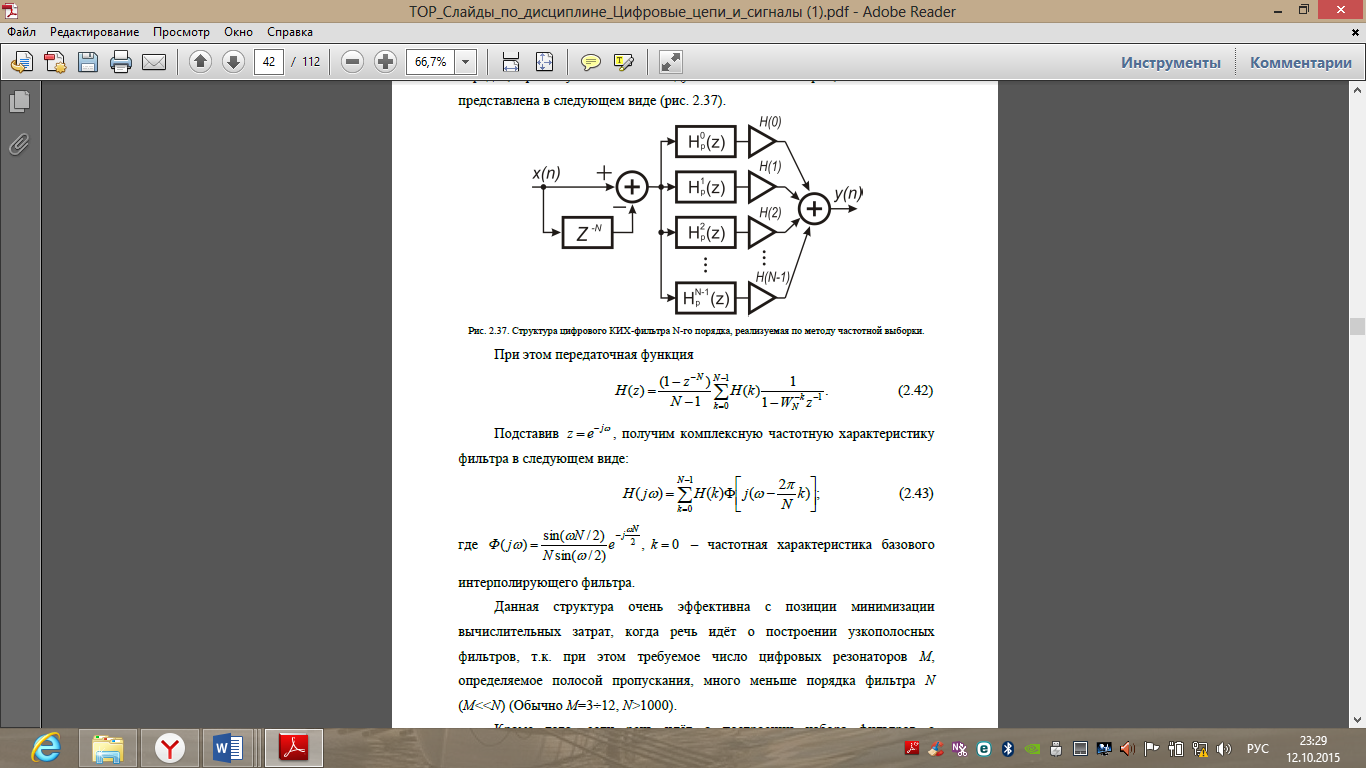This screenshot has width=1366, height=768.
Task: Click the fit one full page icon
Action: click(x=544, y=62)
